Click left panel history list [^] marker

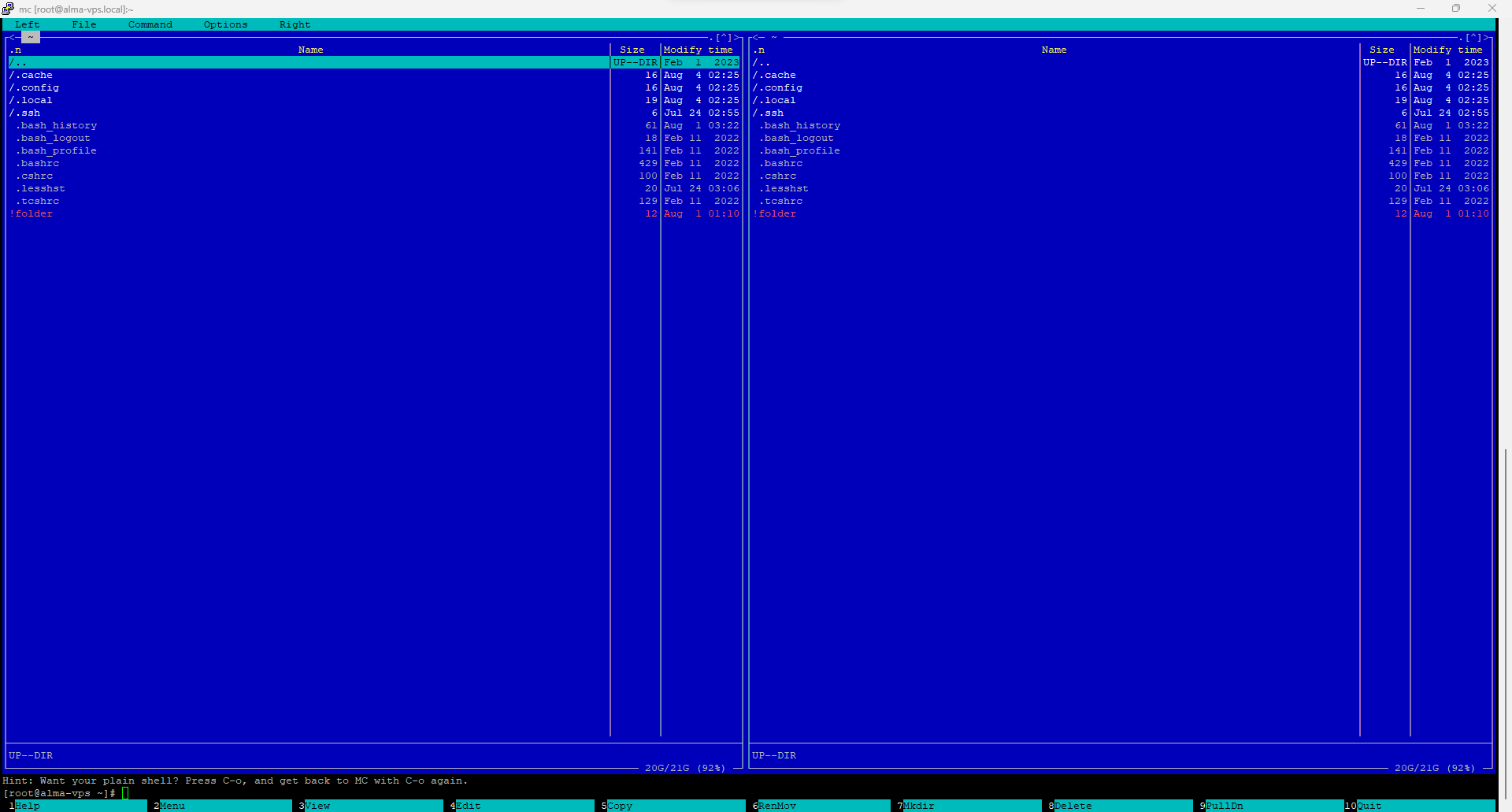[723, 37]
